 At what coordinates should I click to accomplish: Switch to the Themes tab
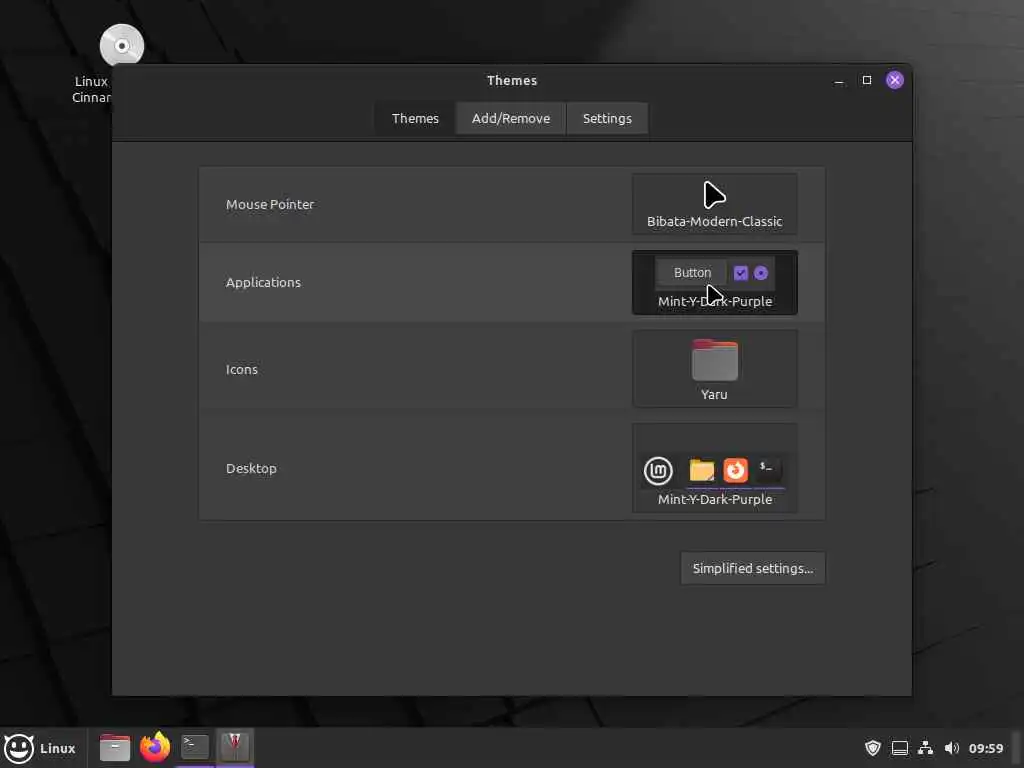415,118
